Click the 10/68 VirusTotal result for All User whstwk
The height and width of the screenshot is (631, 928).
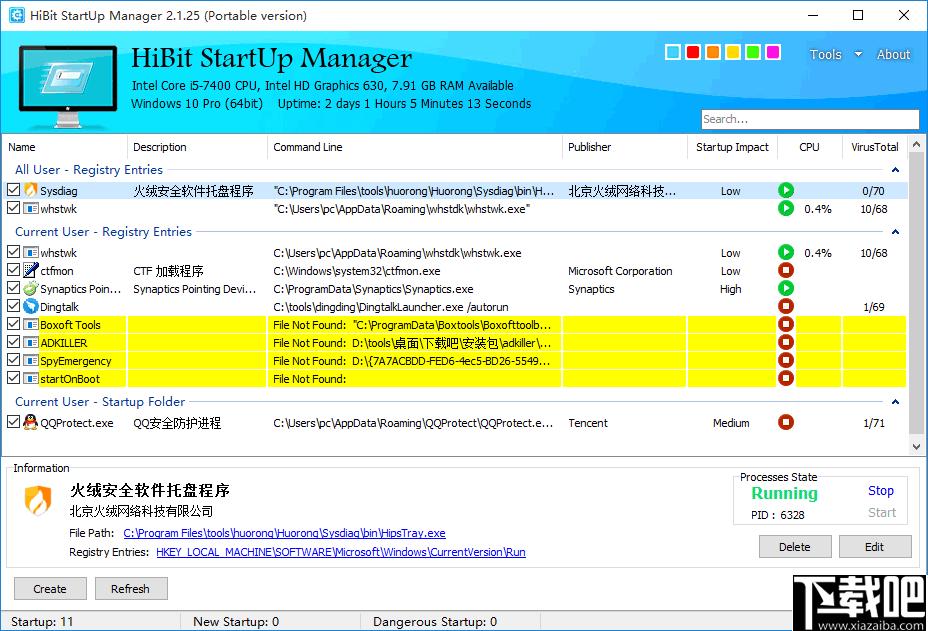point(874,209)
